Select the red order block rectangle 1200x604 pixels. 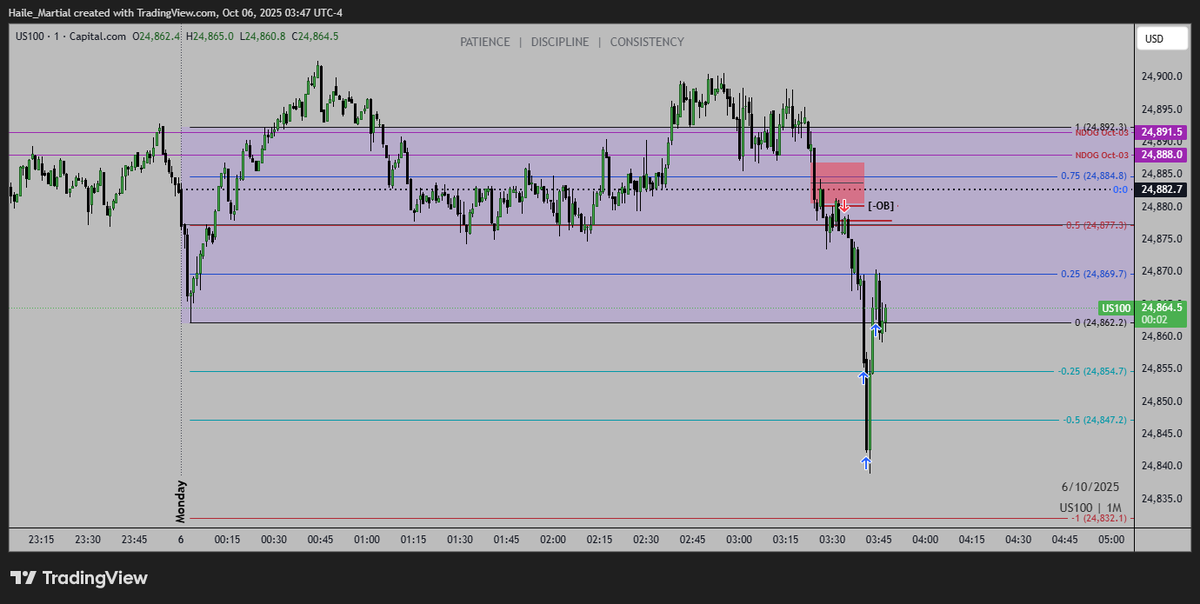pyautogui.click(x=837, y=182)
